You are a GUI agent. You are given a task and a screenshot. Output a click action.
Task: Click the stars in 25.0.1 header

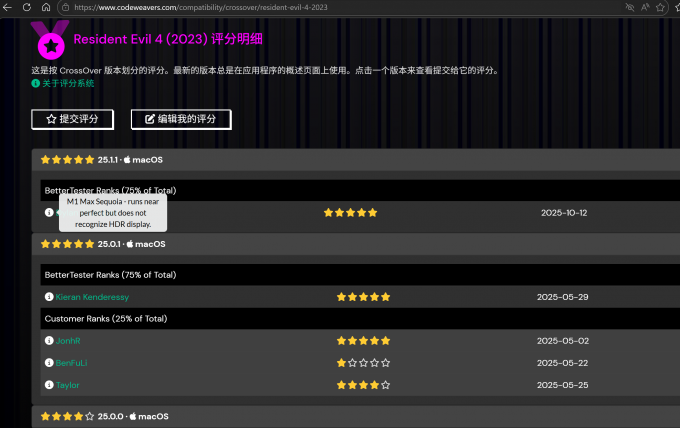click(x=67, y=244)
